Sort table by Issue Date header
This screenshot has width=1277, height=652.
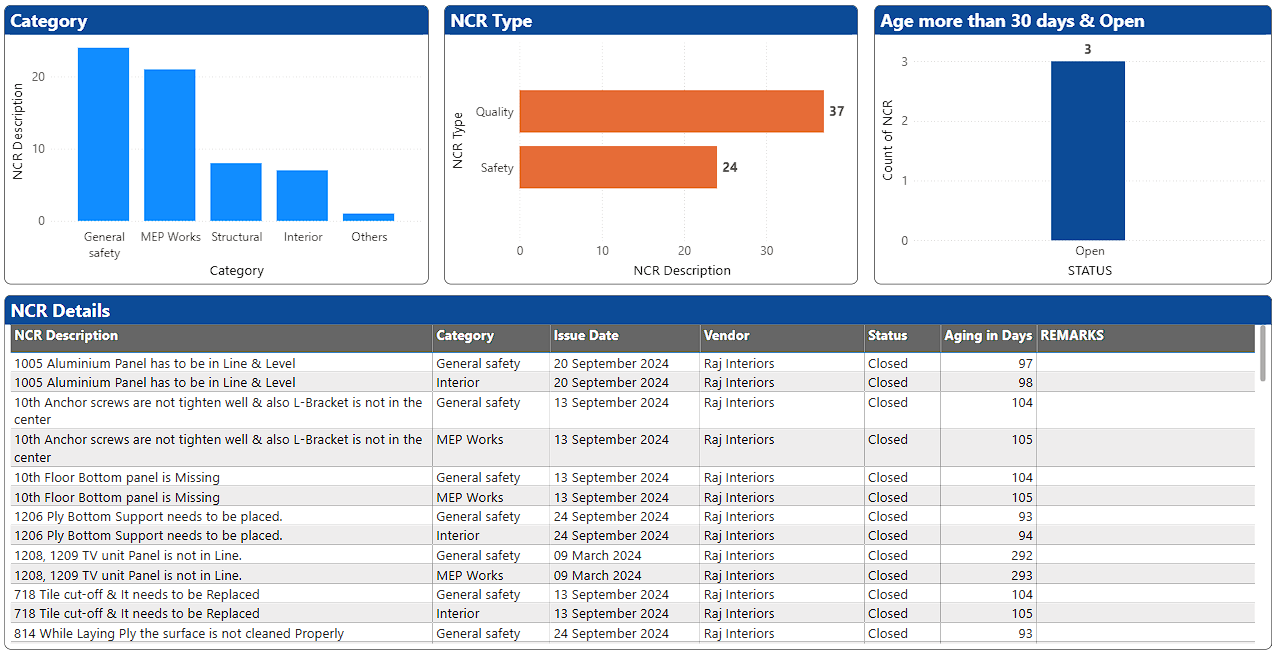coord(586,336)
